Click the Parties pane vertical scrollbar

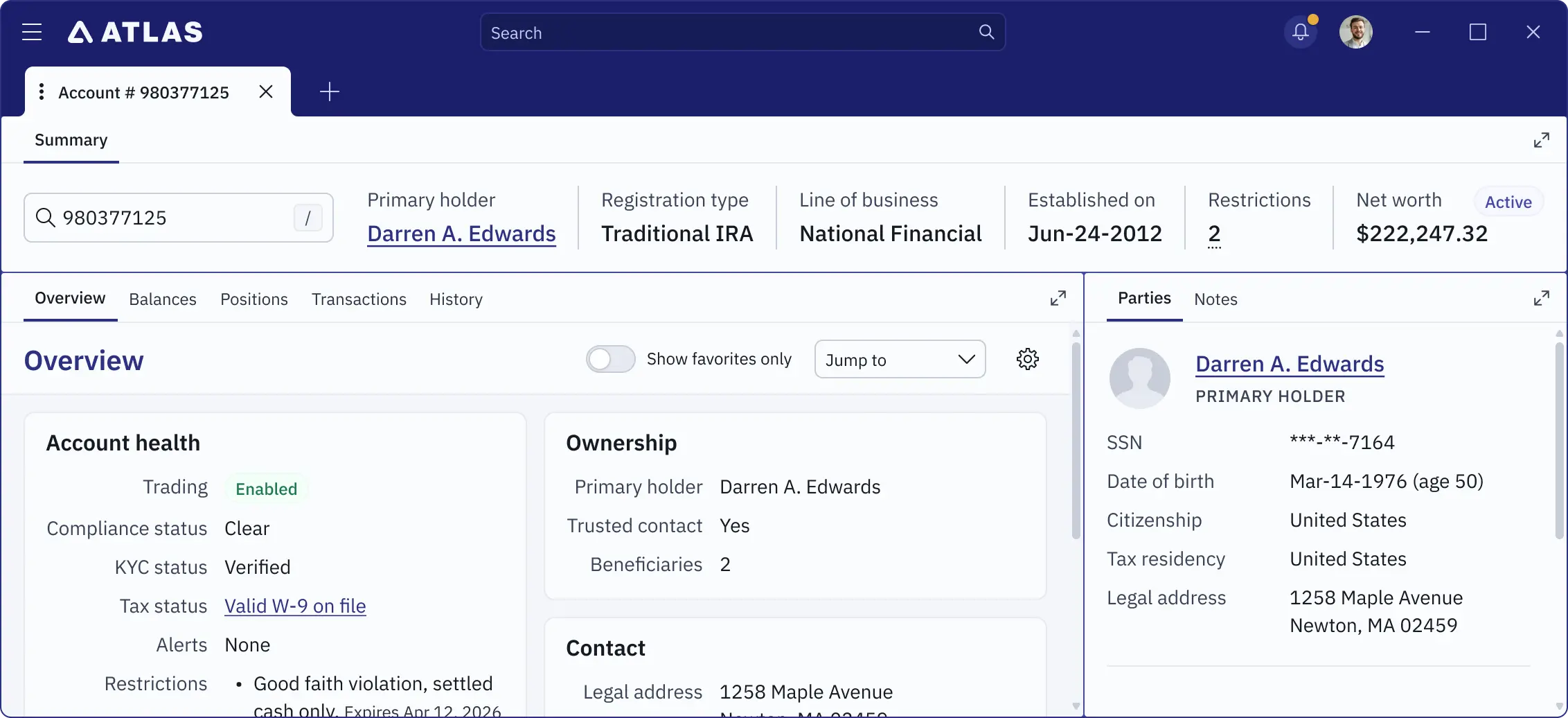coord(1559,439)
